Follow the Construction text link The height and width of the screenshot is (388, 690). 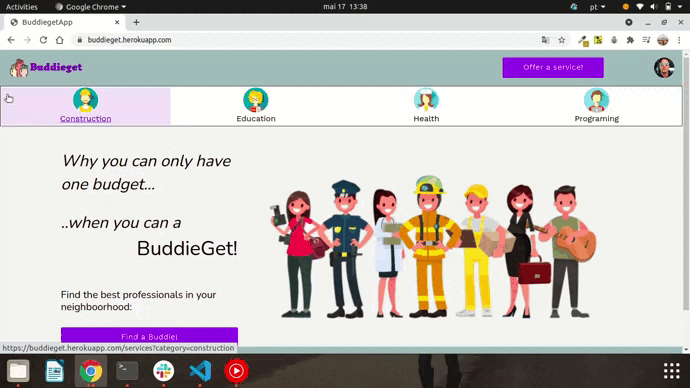(85, 118)
